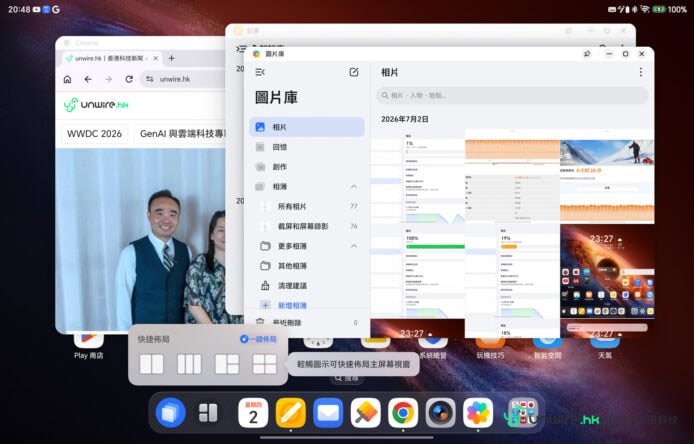Open the WWDC 2026 topic link
This screenshot has height=444, width=694.
coord(94,134)
